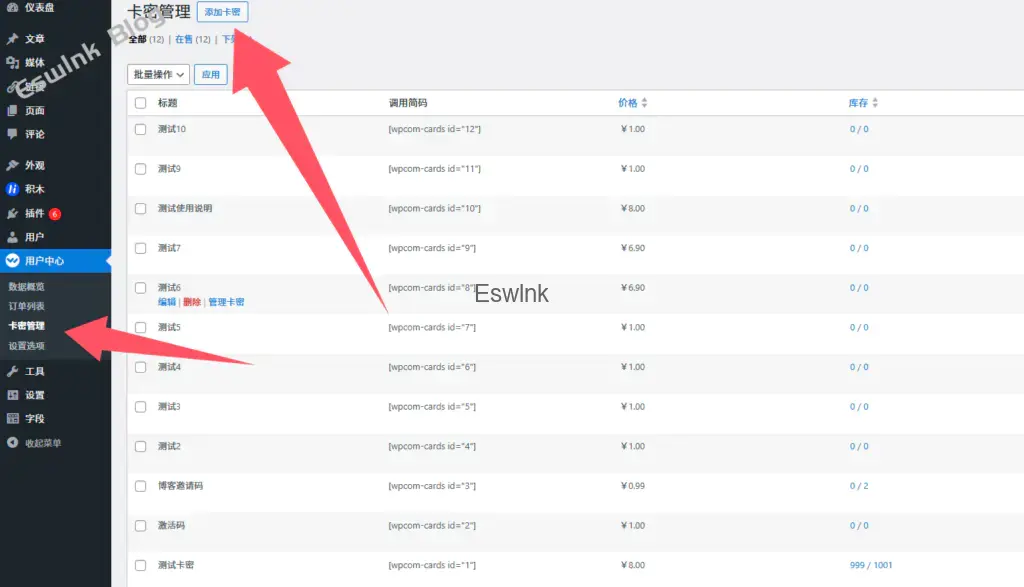
Task: Open 外观 appearance brush icon
Action: pyautogui.click(x=12, y=165)
